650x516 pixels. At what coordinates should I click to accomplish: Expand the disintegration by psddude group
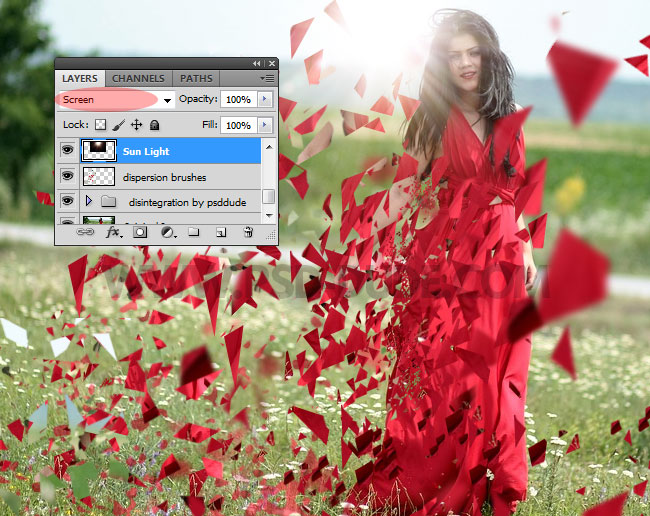coord(88,201)
